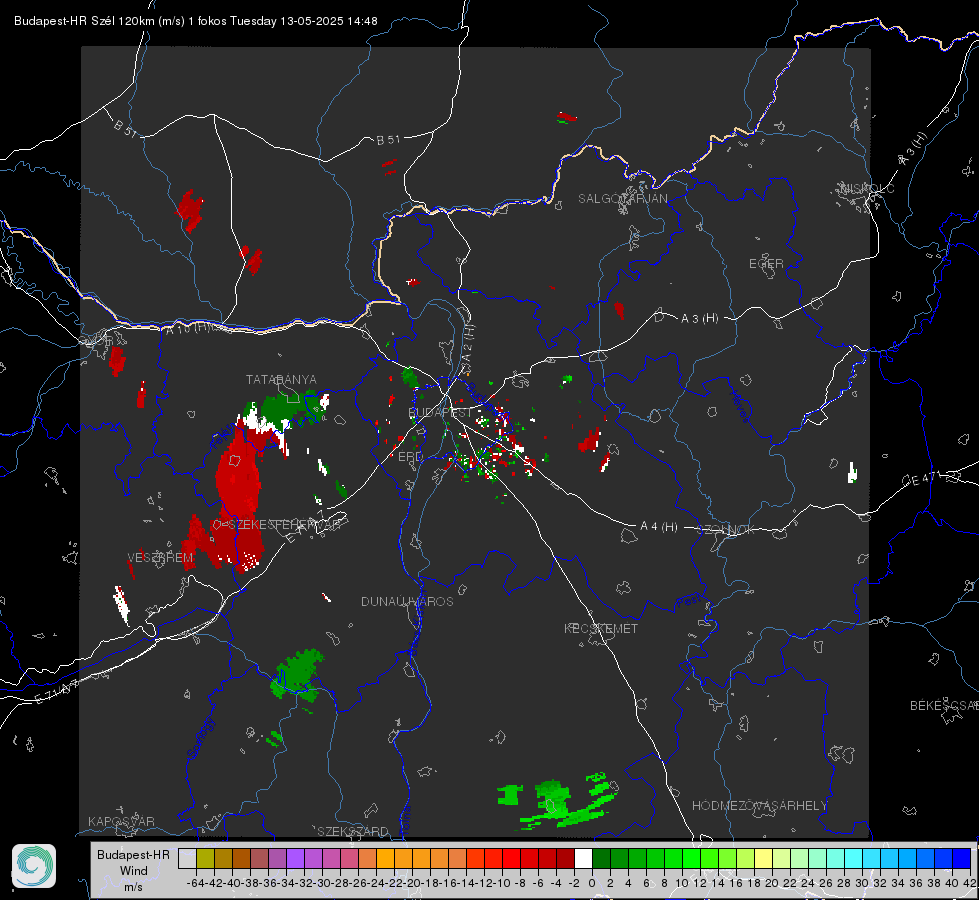Select the deep blue swatch from 40 to 42

coord(962,858)
